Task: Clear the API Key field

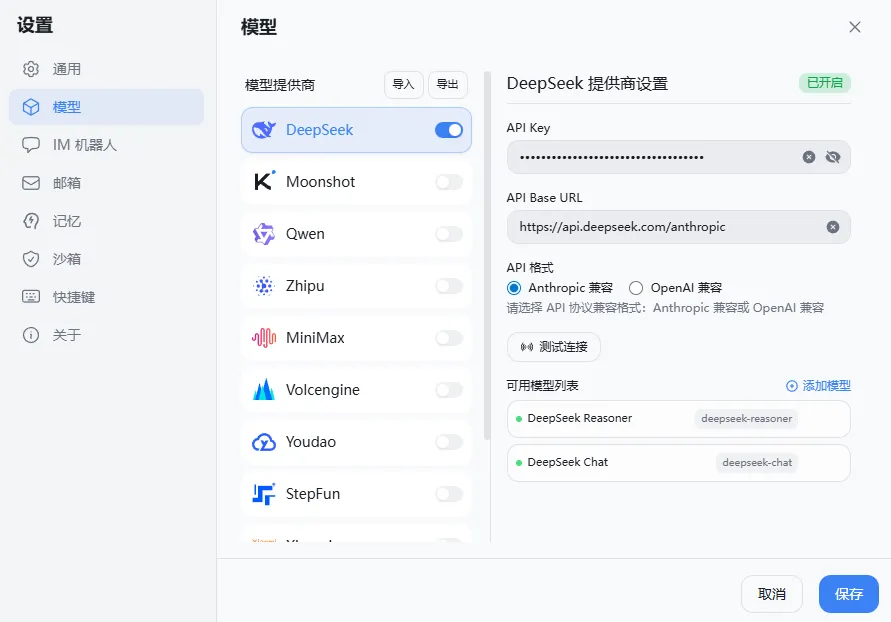Action: click(x=809, y=157)
